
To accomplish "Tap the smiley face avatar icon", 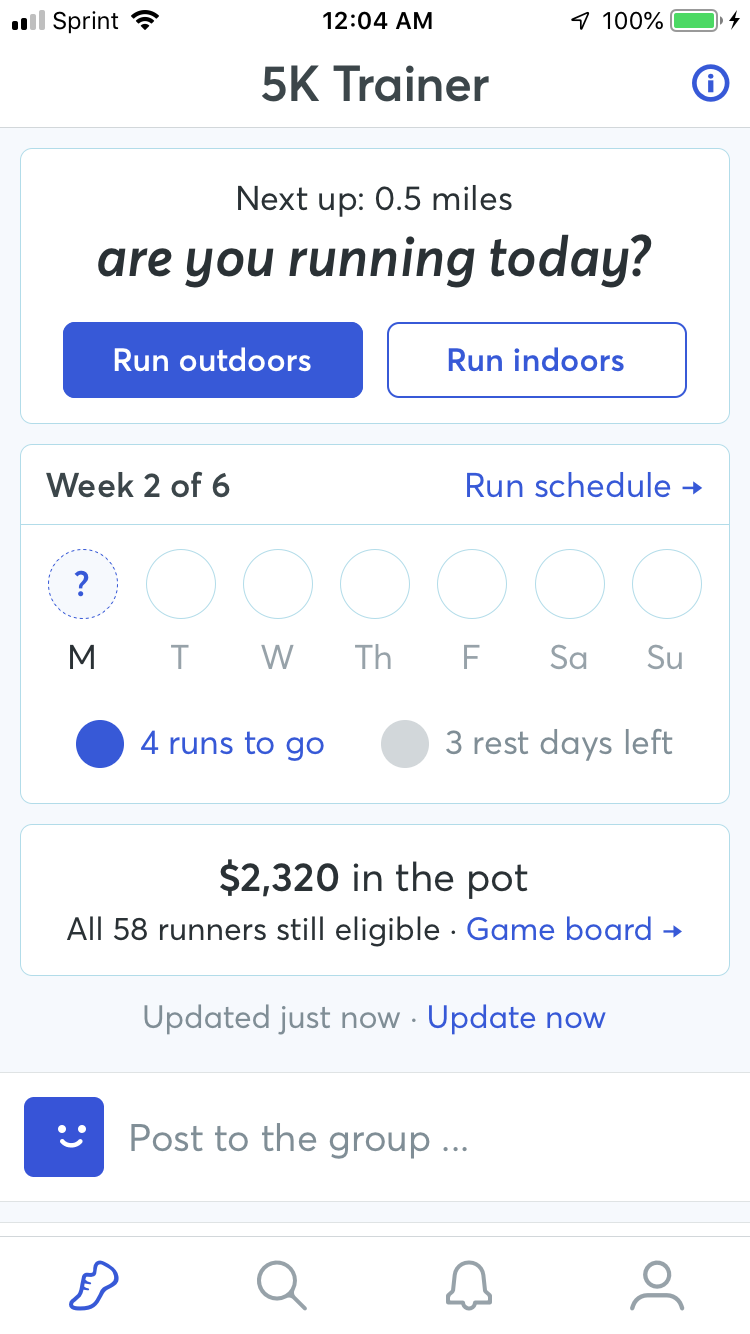I will tap(64, 1137).
